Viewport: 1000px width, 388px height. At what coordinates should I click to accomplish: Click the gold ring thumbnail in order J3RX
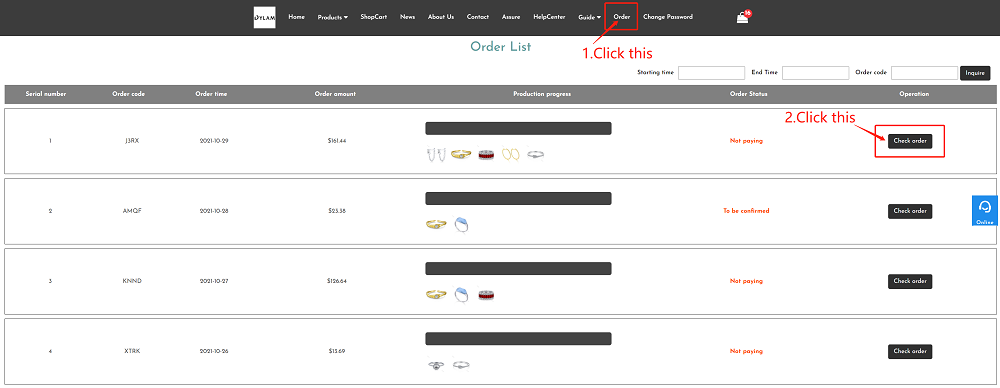461,154
